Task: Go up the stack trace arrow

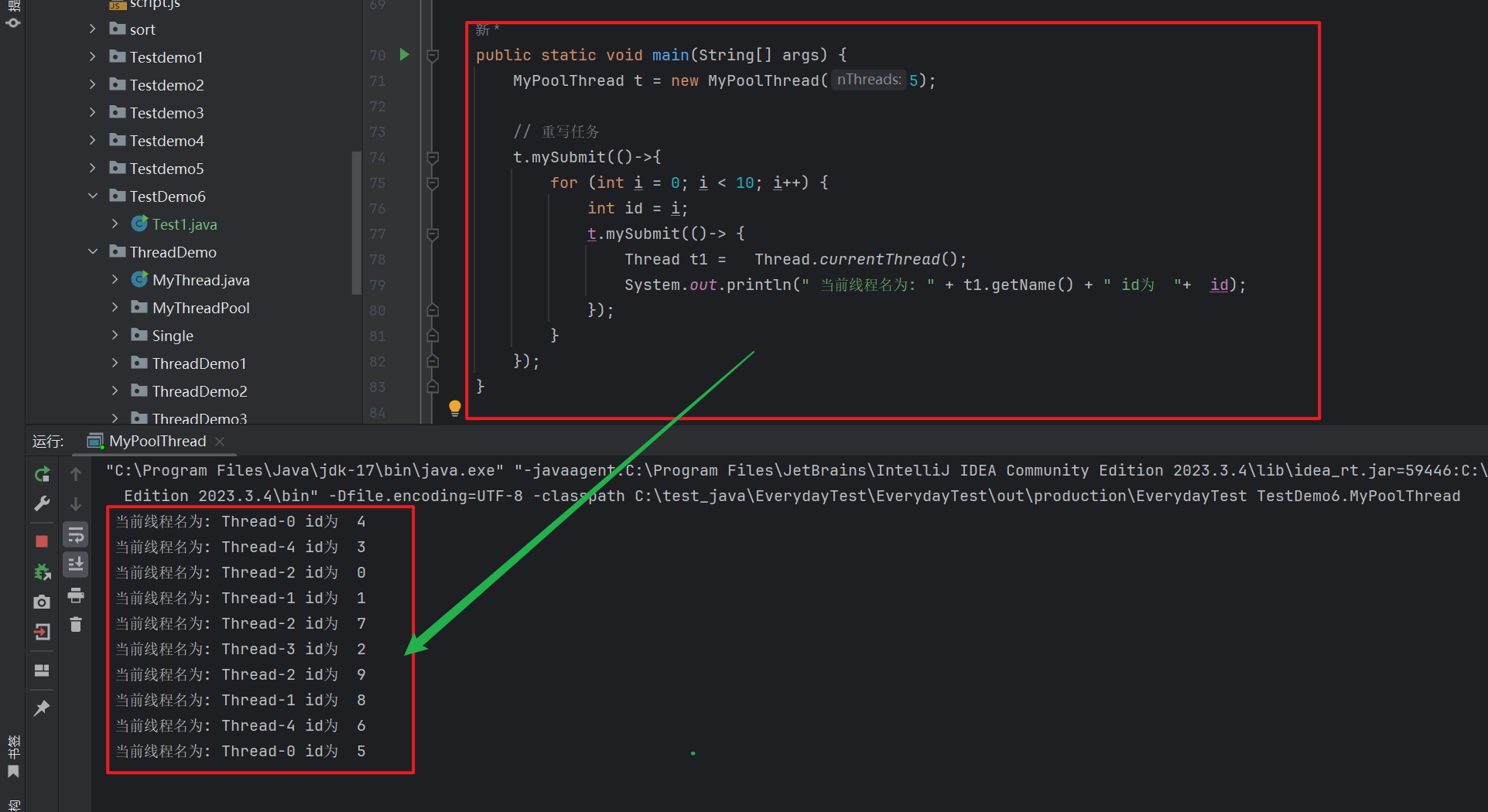Action: tap(76, 474)
